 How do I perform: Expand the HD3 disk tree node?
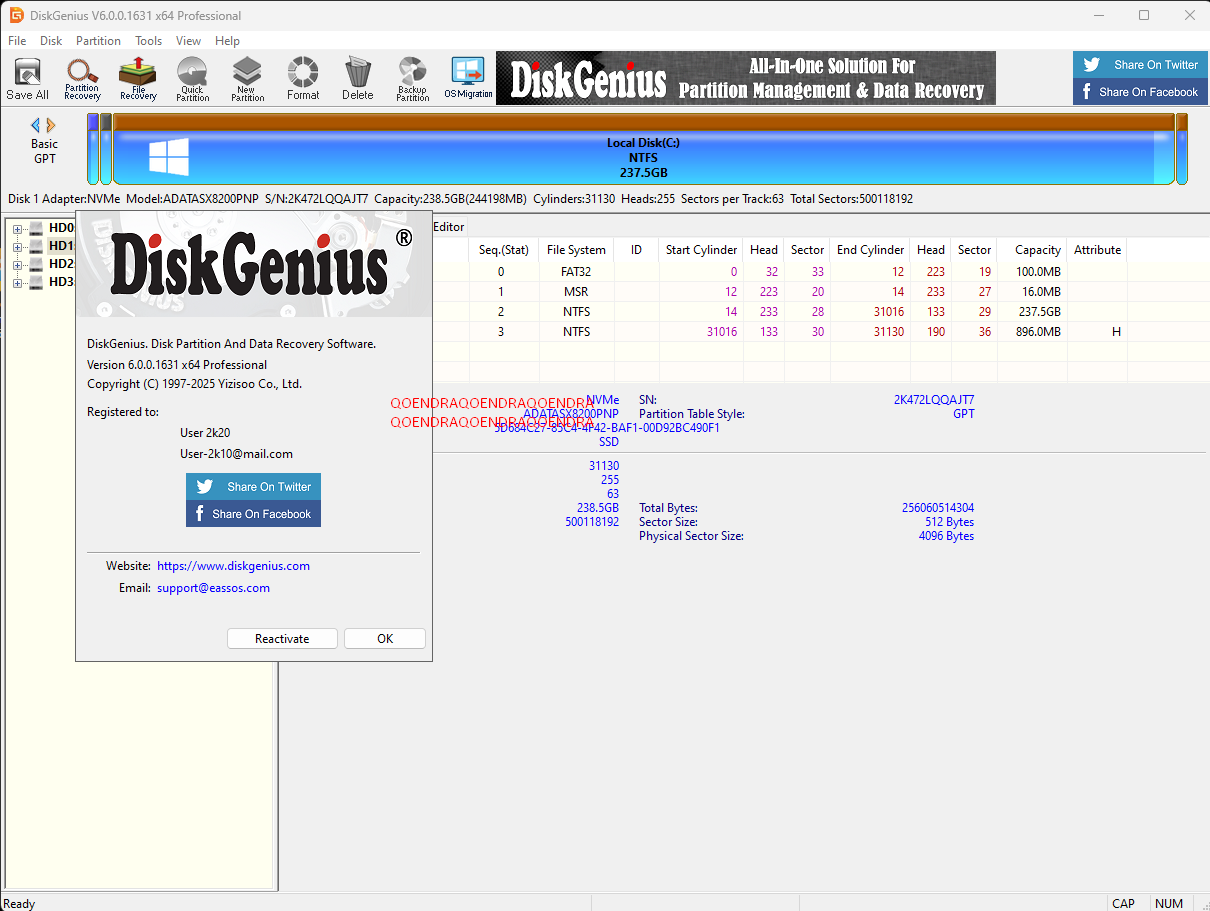tap(17, 283)
